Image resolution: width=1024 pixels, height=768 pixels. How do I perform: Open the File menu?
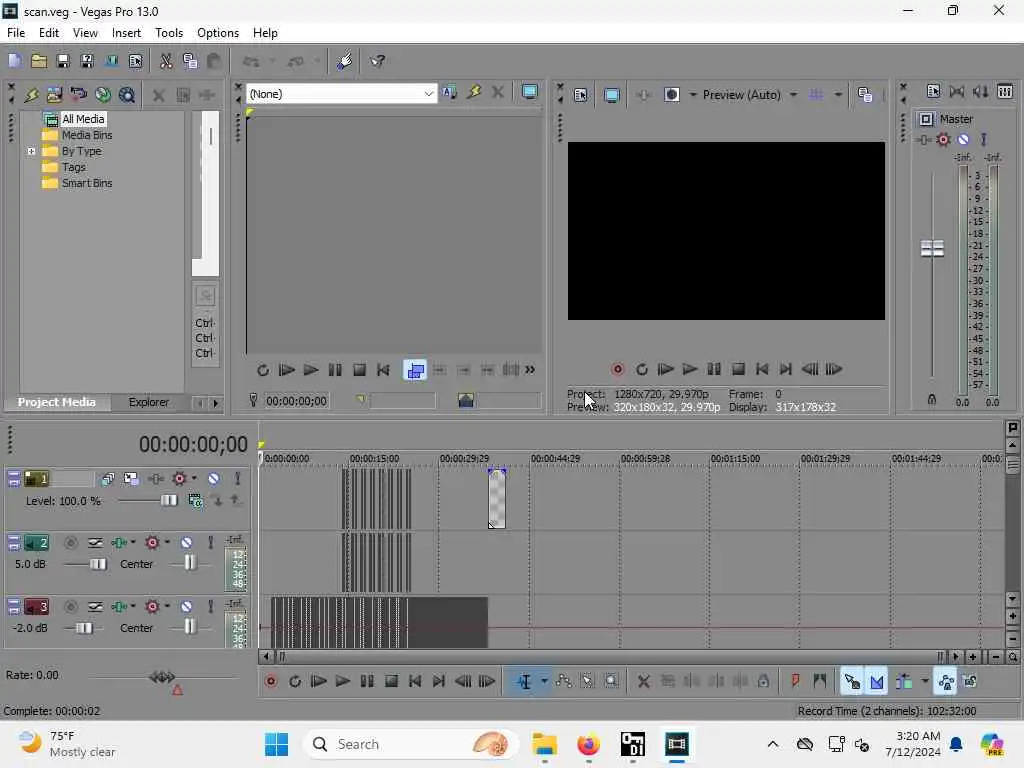pos(16,33)
